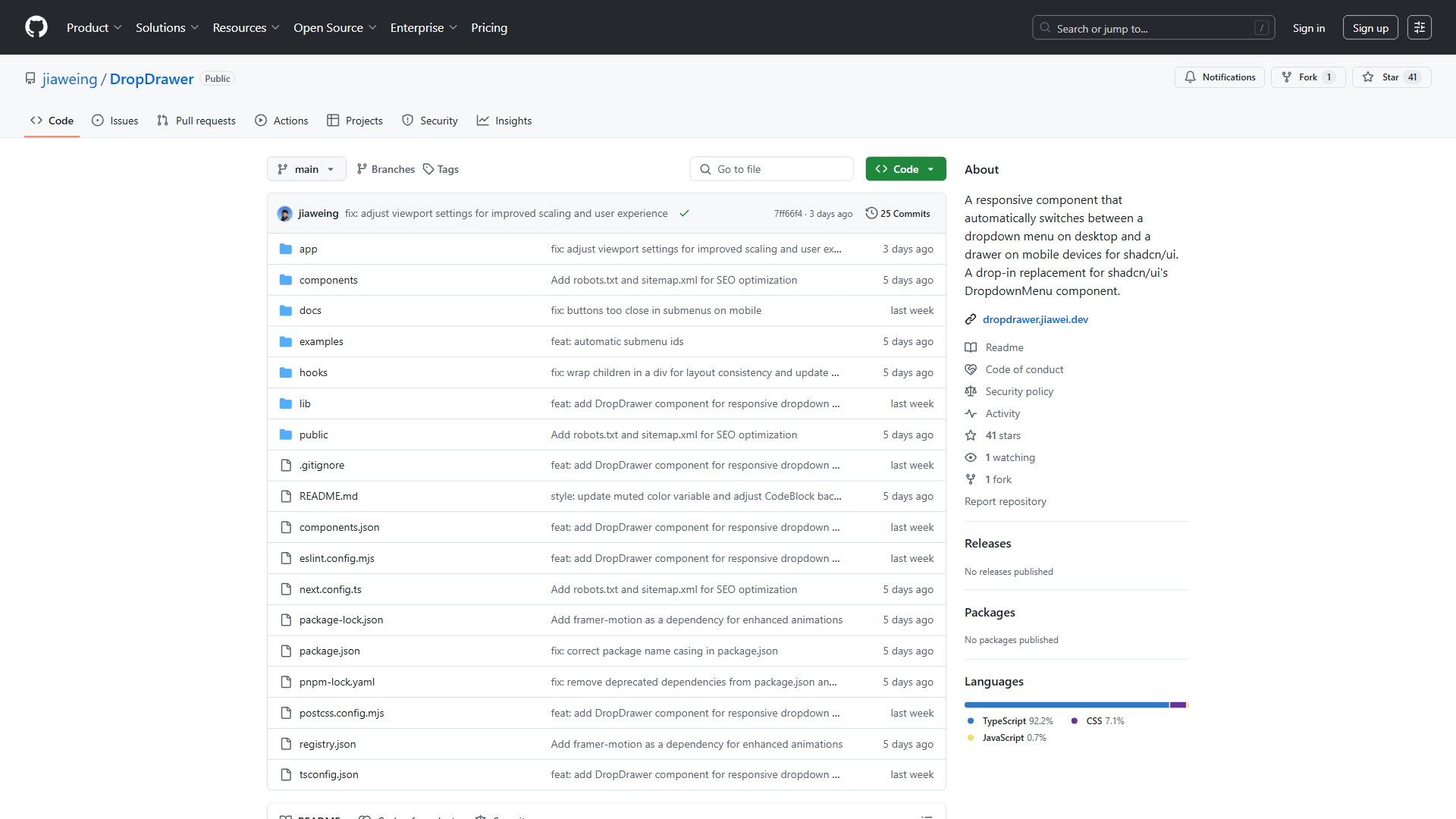Click the GitHub logo icon
1456x819 pixels.
pyautogui.click(x=36, y=27)
